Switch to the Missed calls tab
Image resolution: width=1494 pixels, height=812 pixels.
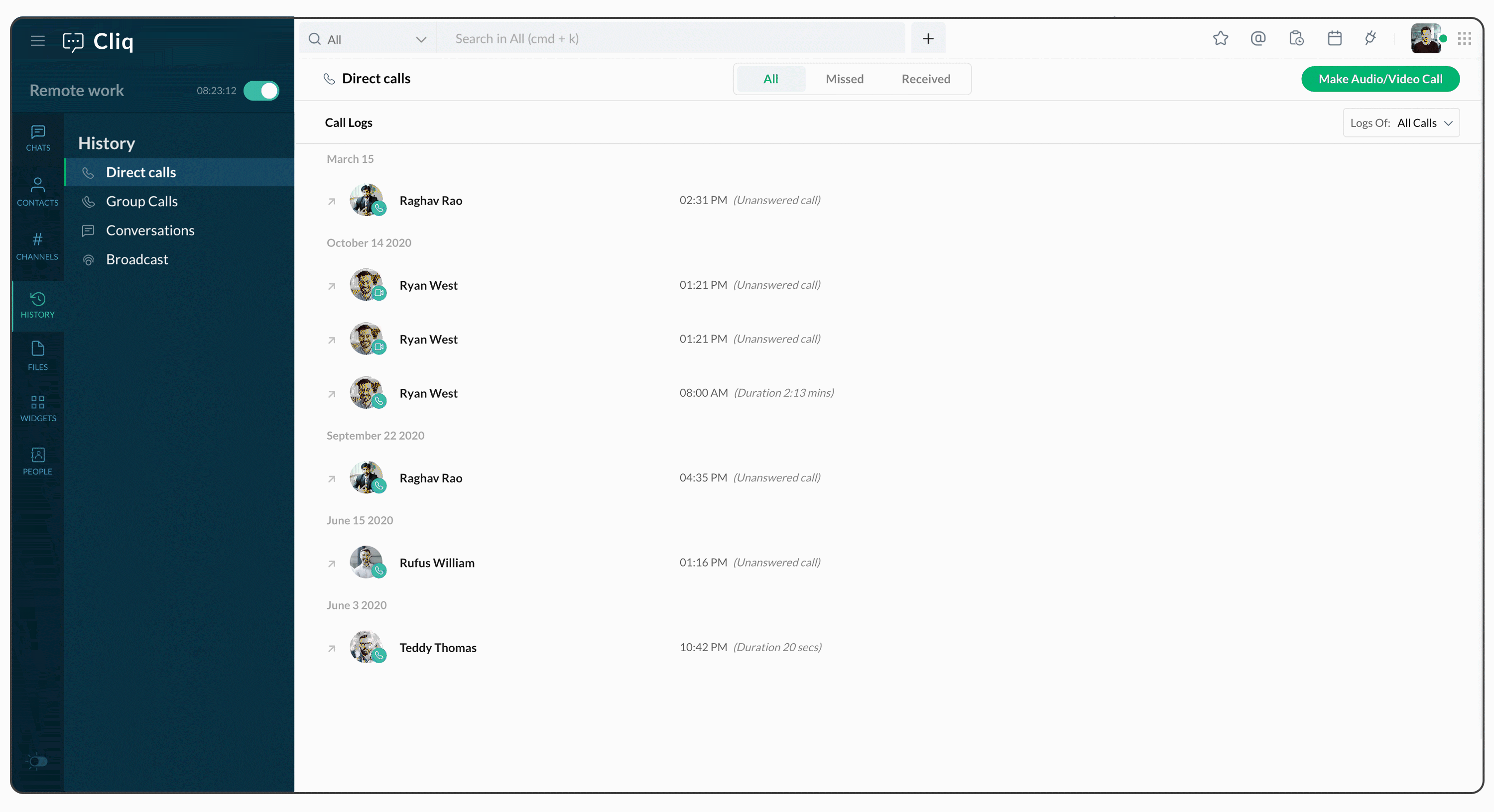845,79
